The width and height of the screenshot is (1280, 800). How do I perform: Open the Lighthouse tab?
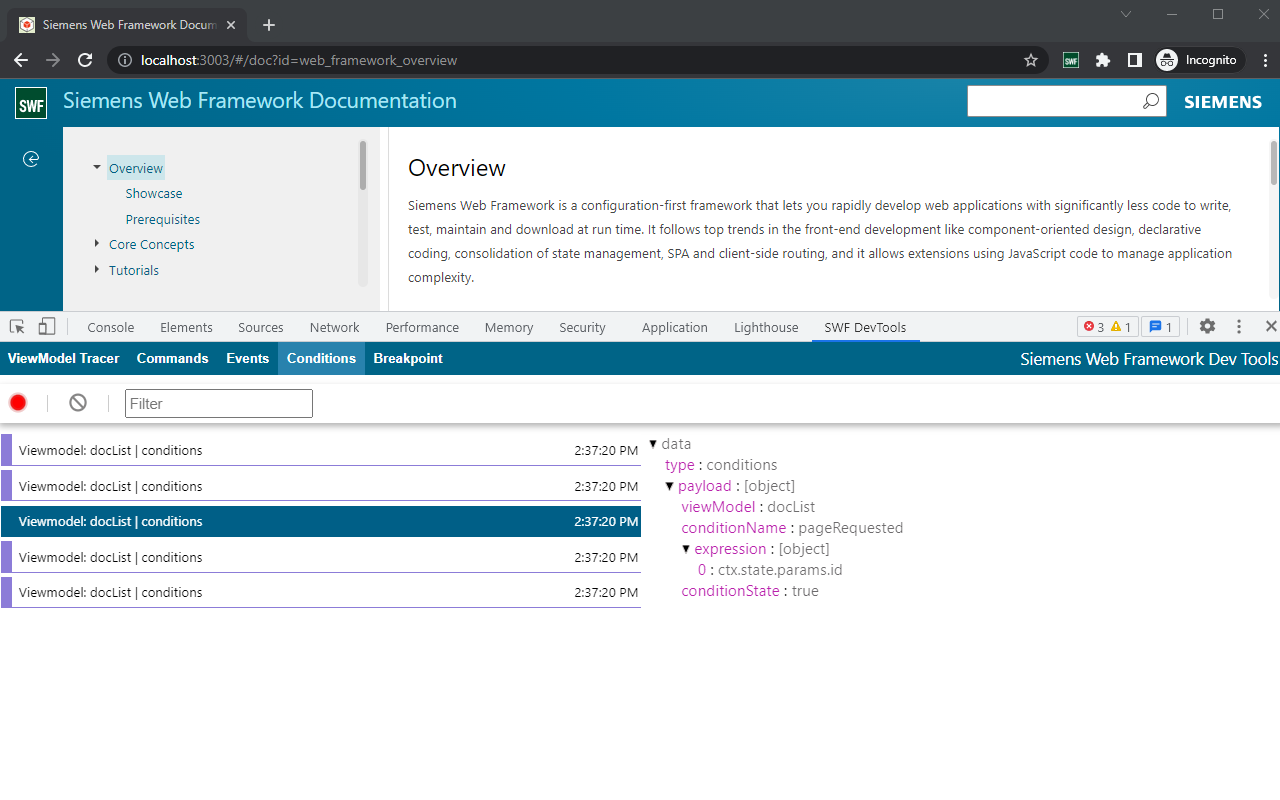click(766, 327)
